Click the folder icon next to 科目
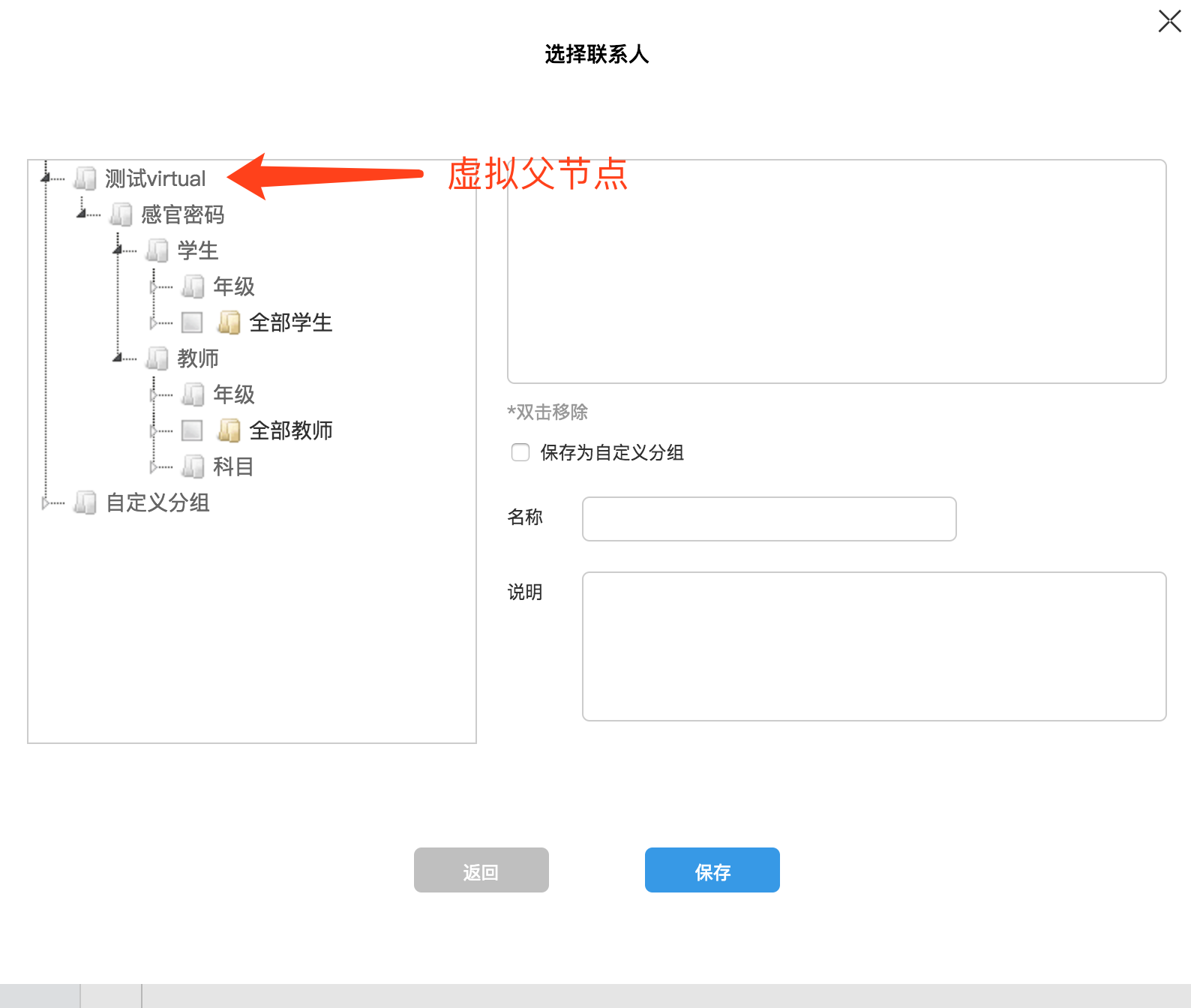The image size is (1191, 1008). click(193, 466)
